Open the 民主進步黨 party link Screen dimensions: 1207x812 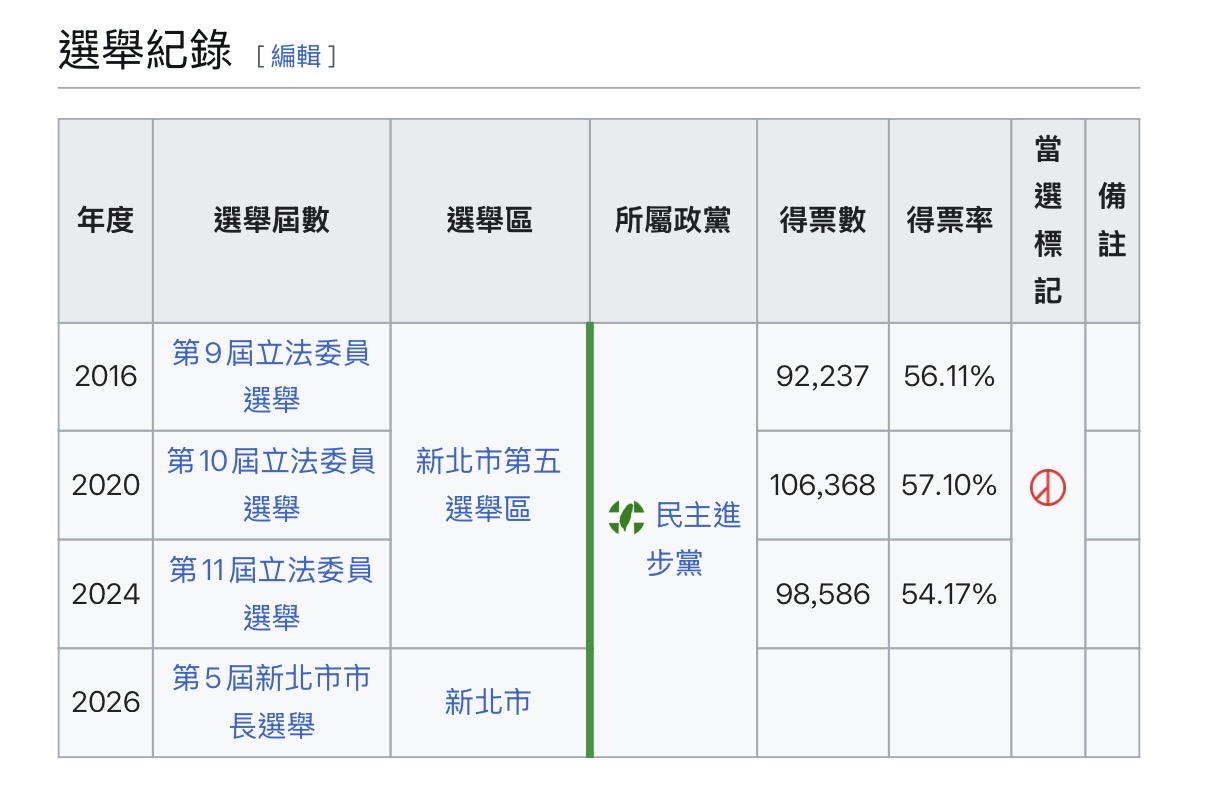694,540
